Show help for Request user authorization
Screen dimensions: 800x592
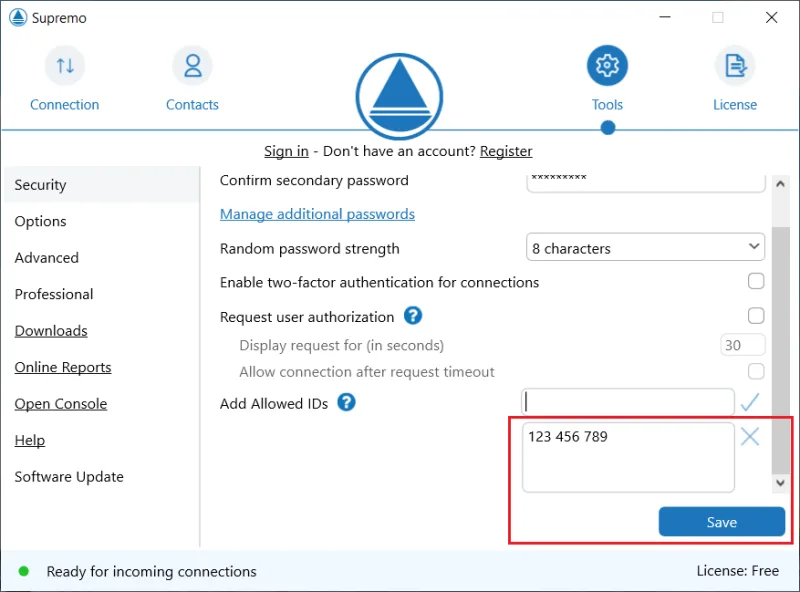click(x=413, y=316)
